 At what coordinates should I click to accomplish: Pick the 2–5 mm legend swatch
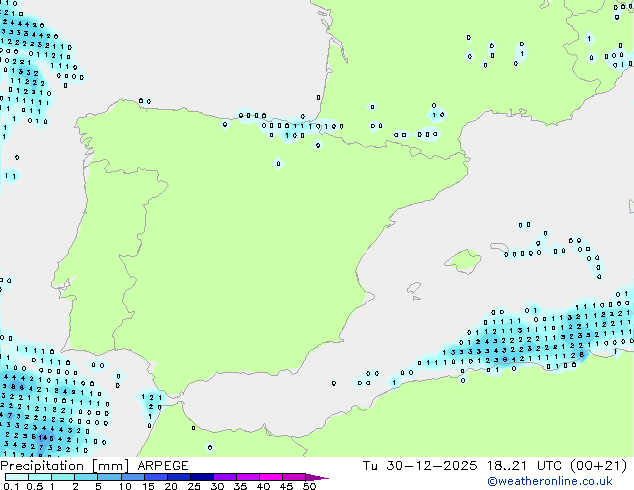[x=86, y=477]
